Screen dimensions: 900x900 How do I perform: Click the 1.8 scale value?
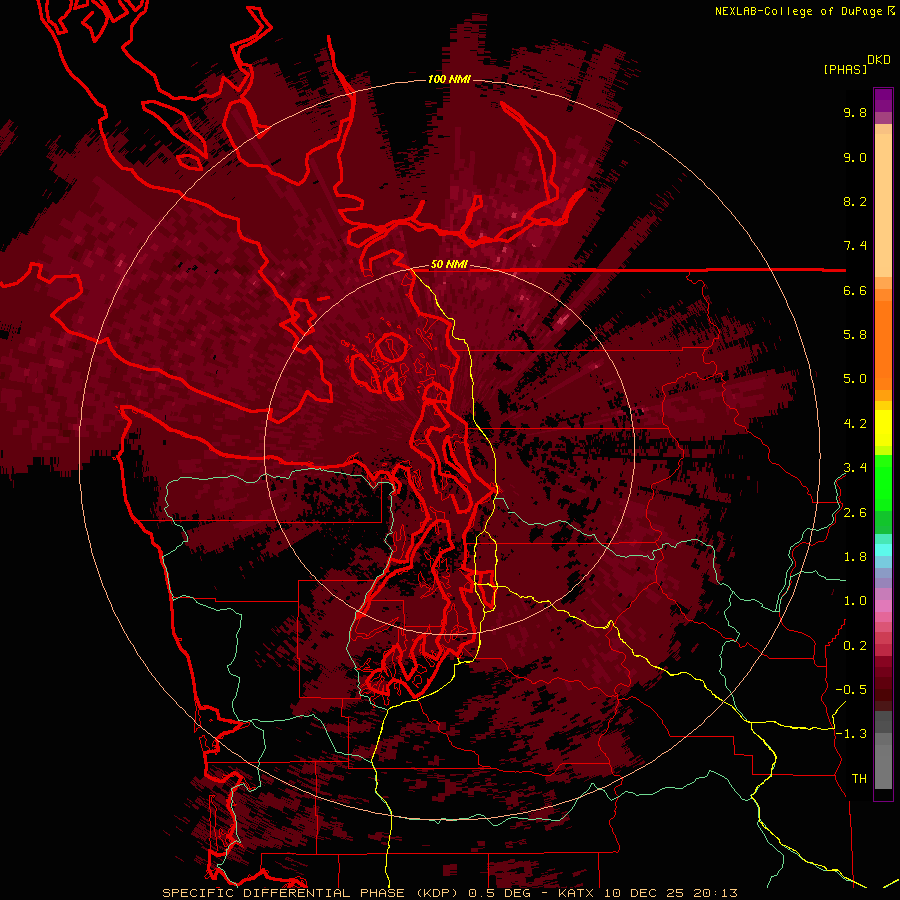855,557
